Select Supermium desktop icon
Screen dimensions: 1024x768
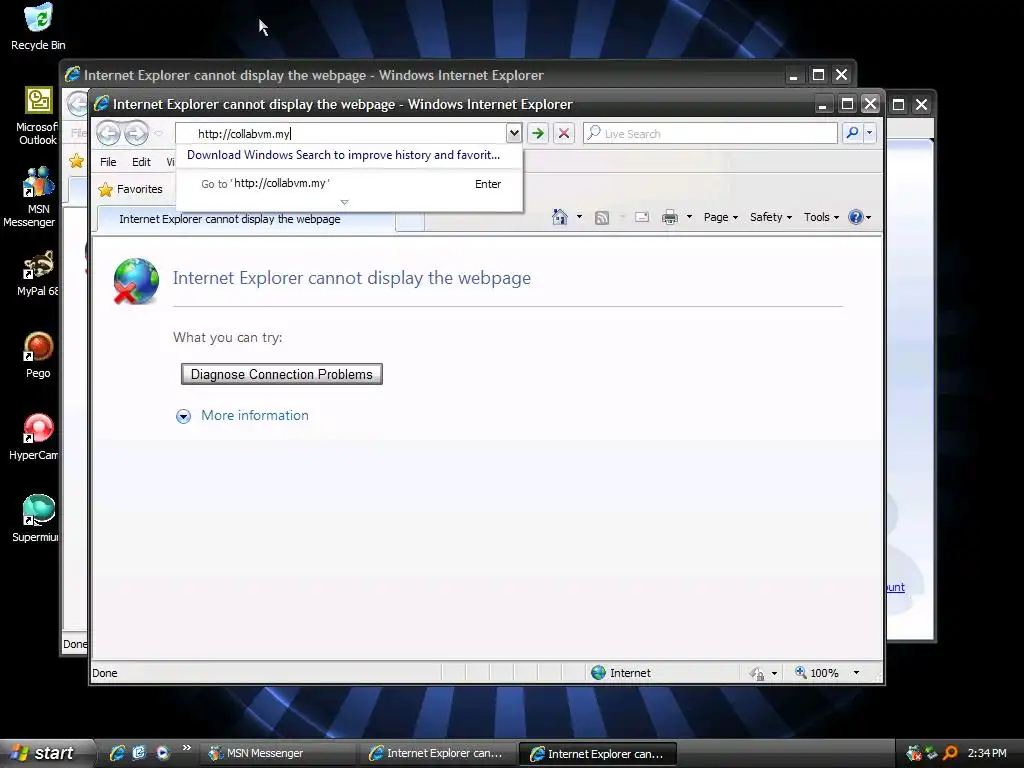pyautogui.click(x=37, y=519)
